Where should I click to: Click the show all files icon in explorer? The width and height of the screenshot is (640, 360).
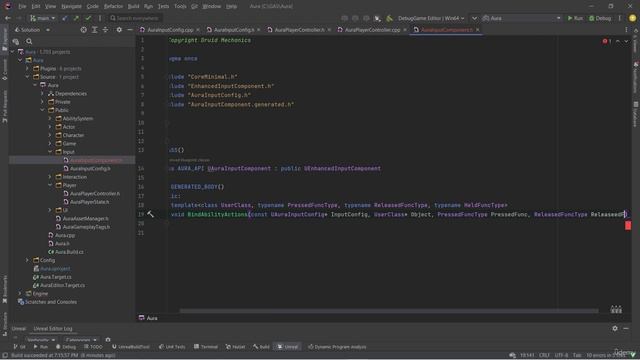point(16,41)
